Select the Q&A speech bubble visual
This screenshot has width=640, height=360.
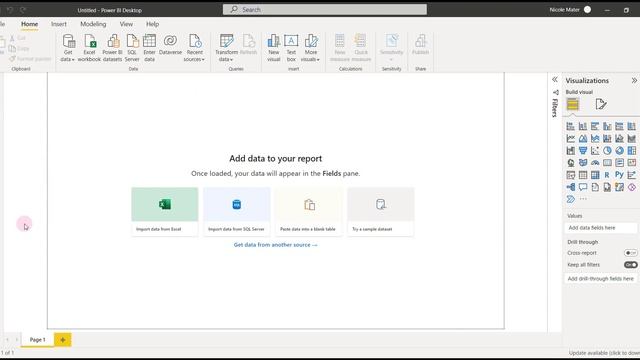583,187
